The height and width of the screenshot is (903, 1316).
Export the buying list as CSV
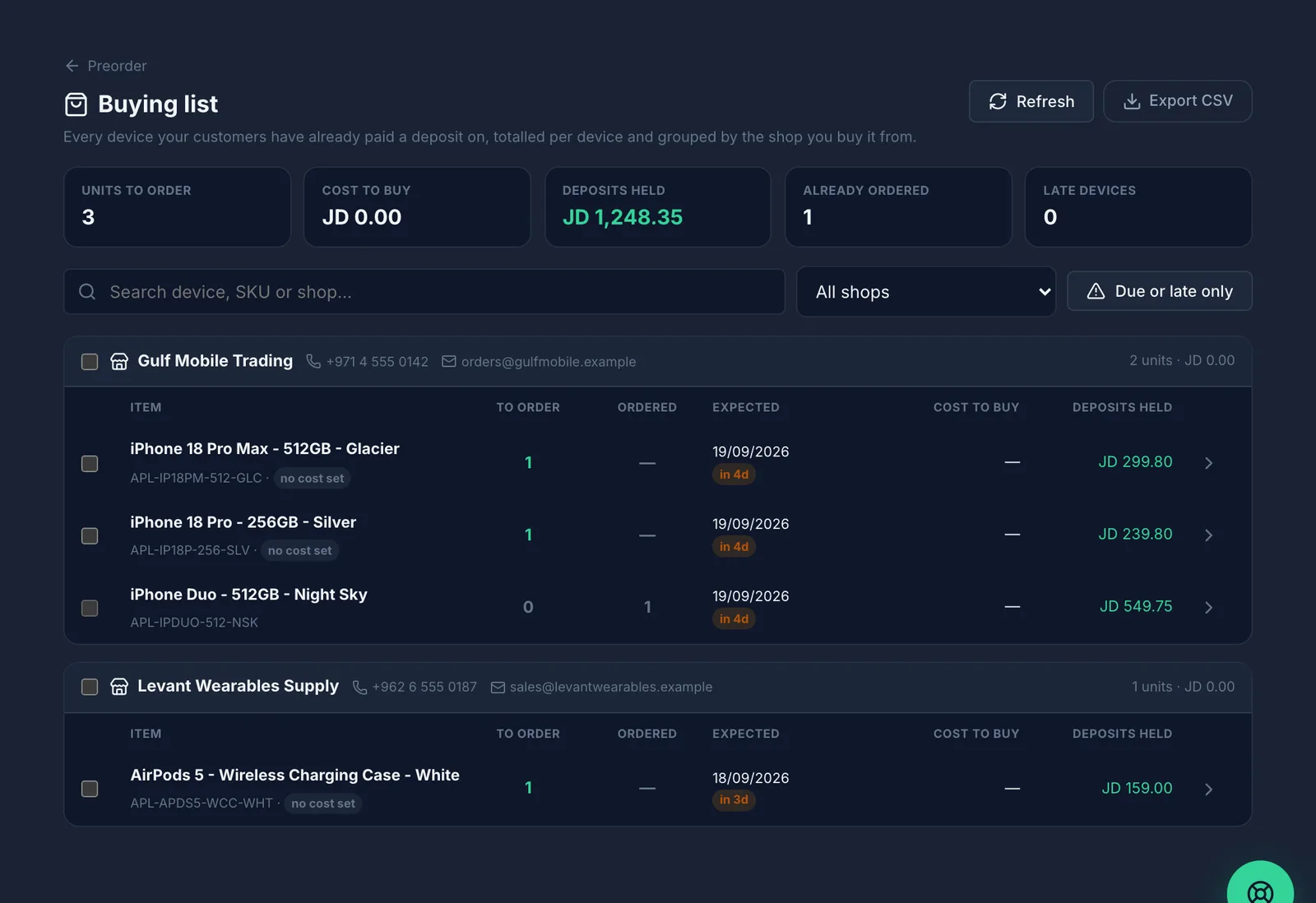[1178, 101]
